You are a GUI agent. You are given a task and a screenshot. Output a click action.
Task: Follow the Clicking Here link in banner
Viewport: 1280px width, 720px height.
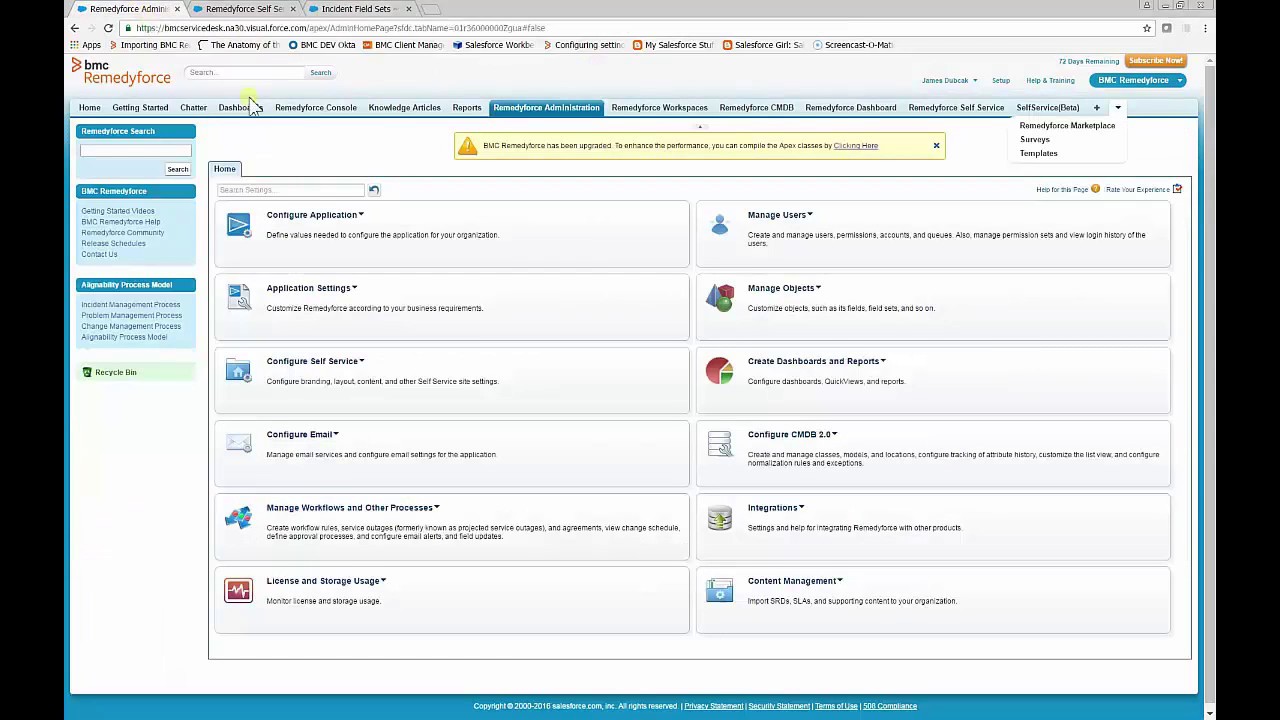[856, 146]
